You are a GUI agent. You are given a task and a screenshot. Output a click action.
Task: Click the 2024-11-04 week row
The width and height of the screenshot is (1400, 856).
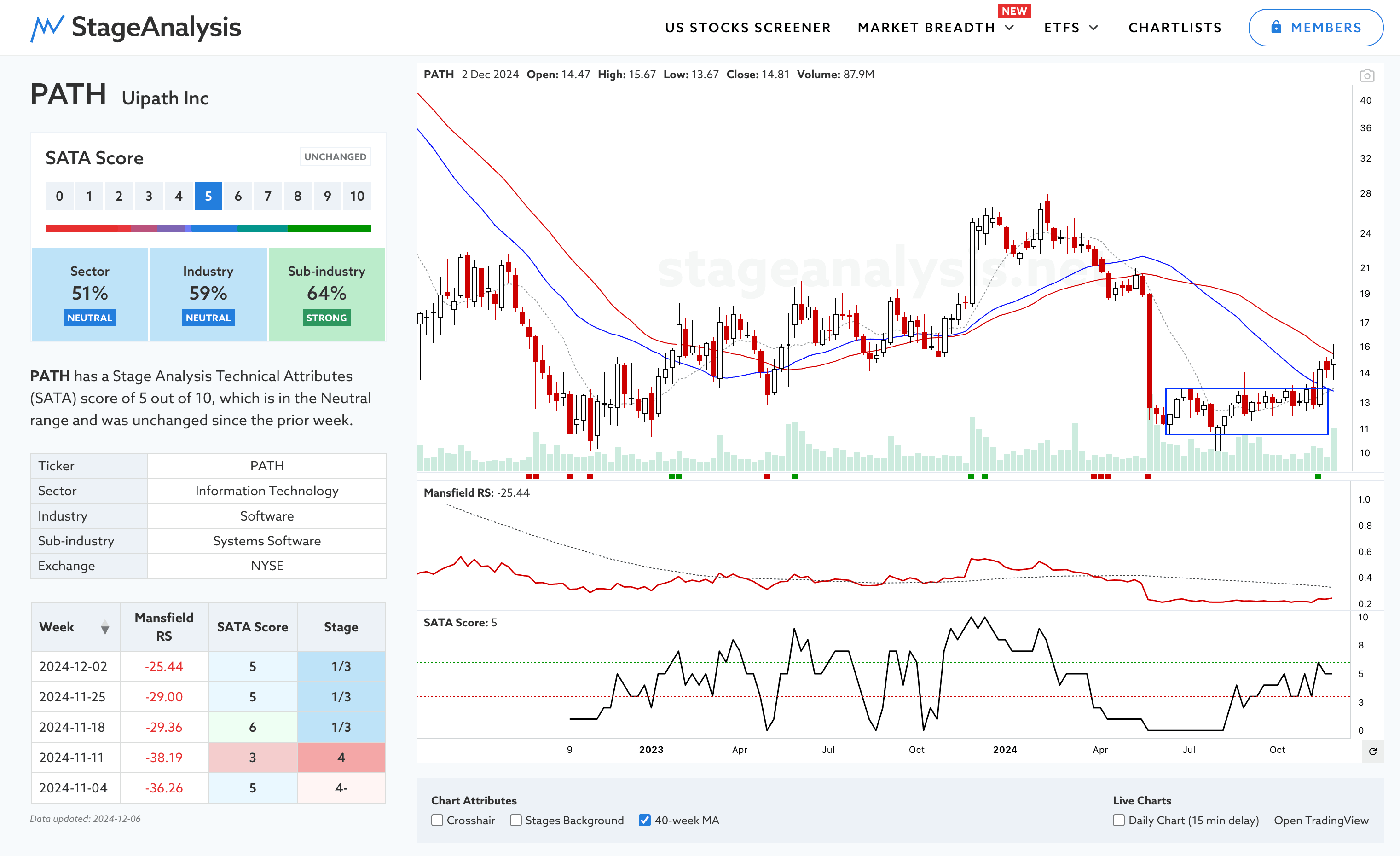tap(208, 788)
